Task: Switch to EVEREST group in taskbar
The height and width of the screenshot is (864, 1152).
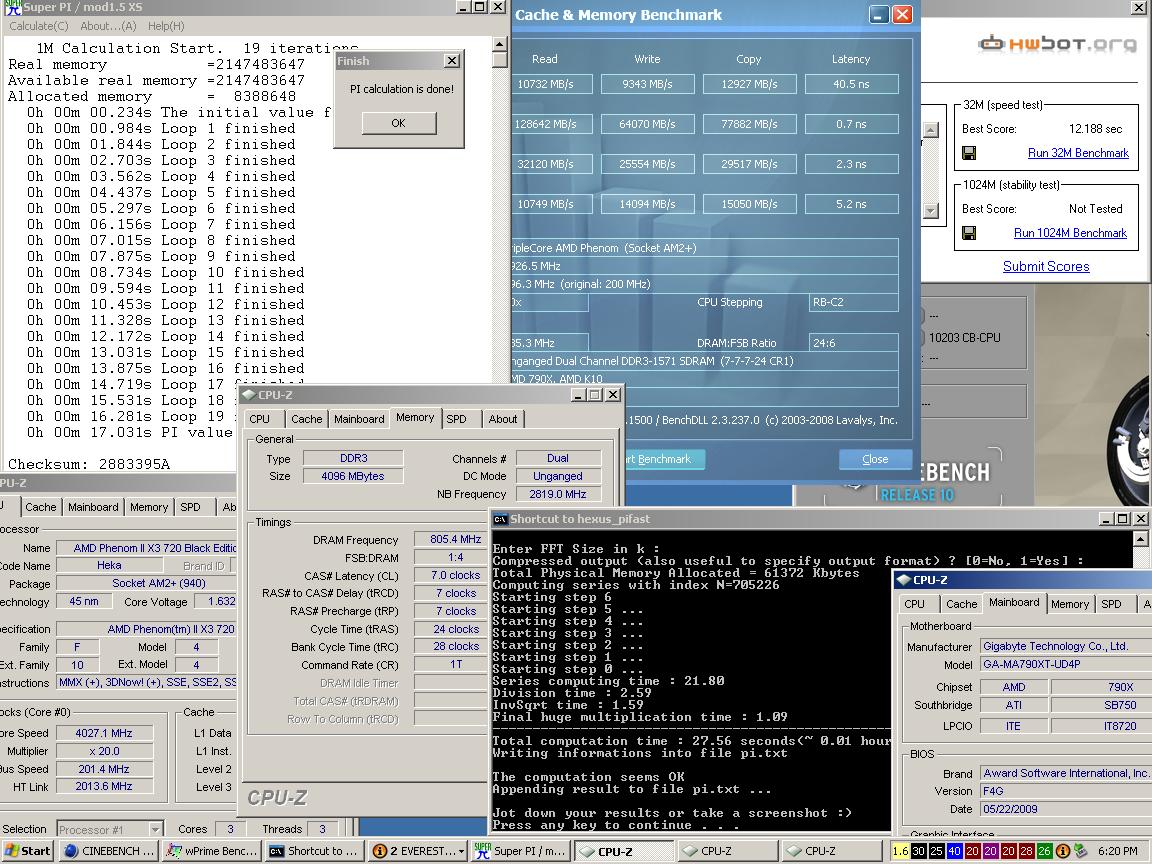Action: (417, 851)
